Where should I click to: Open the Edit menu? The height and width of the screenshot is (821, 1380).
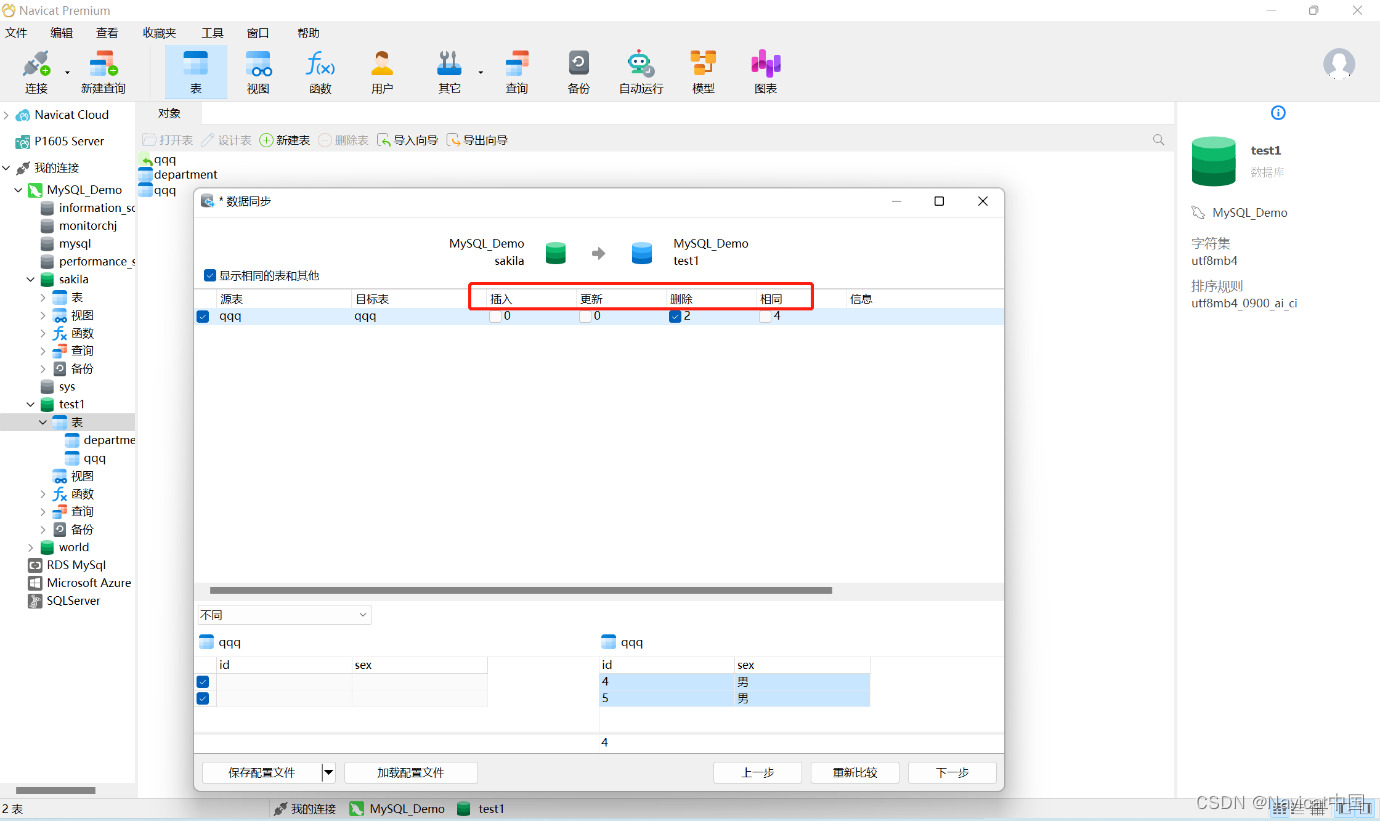(x=62, y=33)
